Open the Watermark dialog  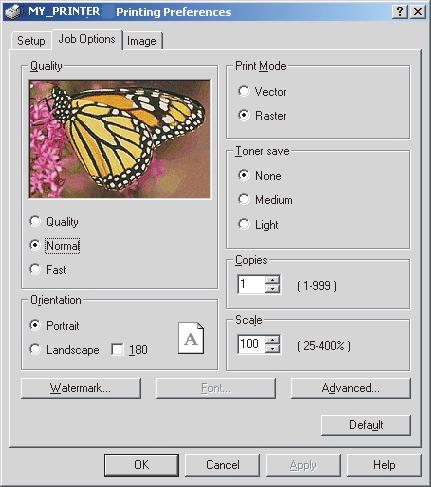81,388
